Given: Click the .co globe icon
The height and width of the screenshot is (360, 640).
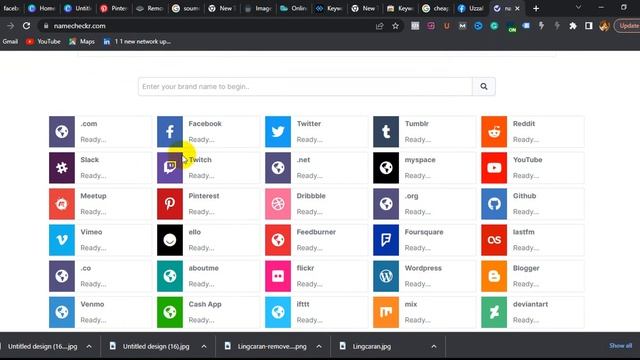Looking at the screenshot, I should (x=62, y=276).
